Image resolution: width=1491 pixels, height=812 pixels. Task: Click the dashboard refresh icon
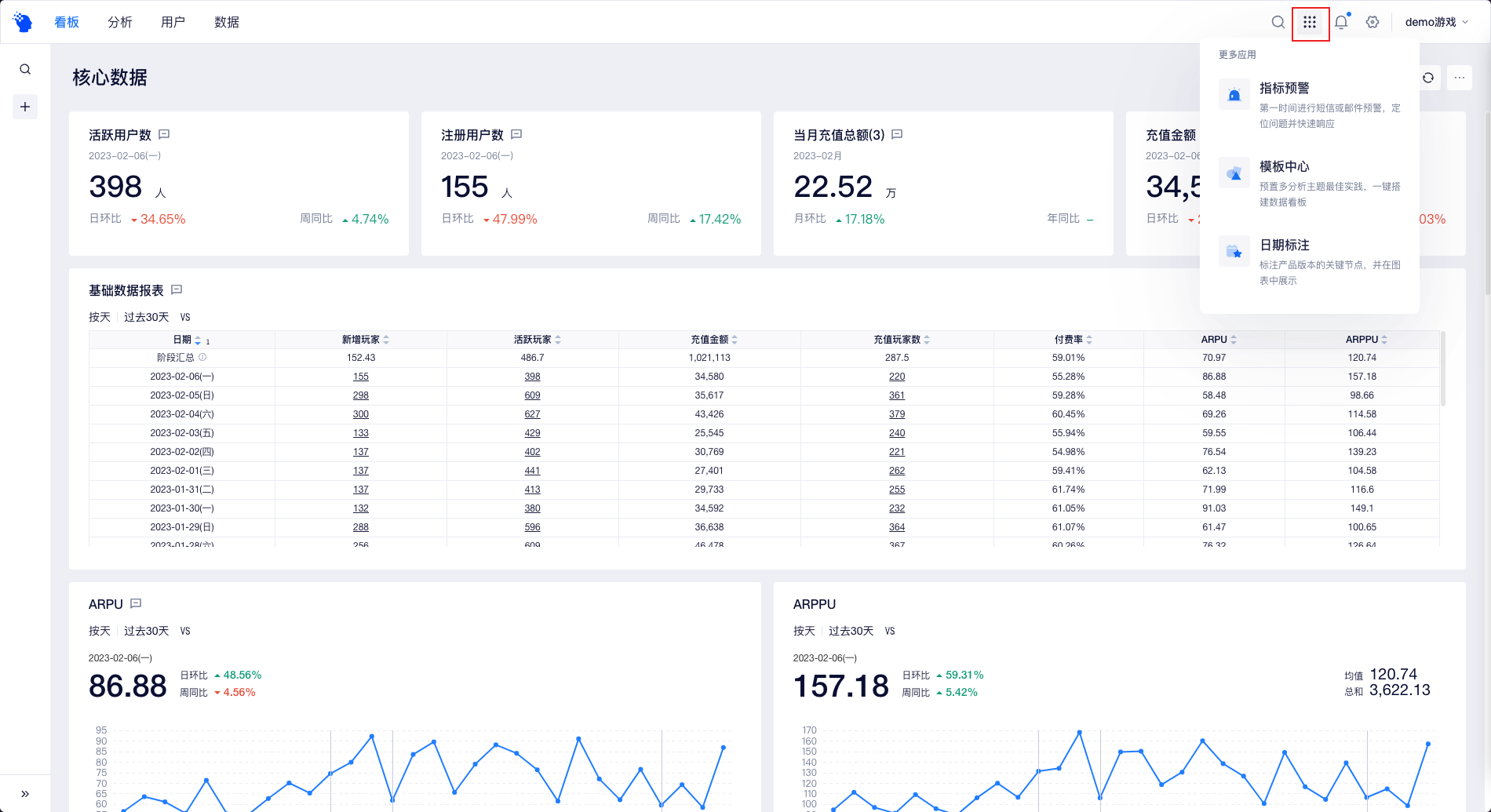[1428, 78]
